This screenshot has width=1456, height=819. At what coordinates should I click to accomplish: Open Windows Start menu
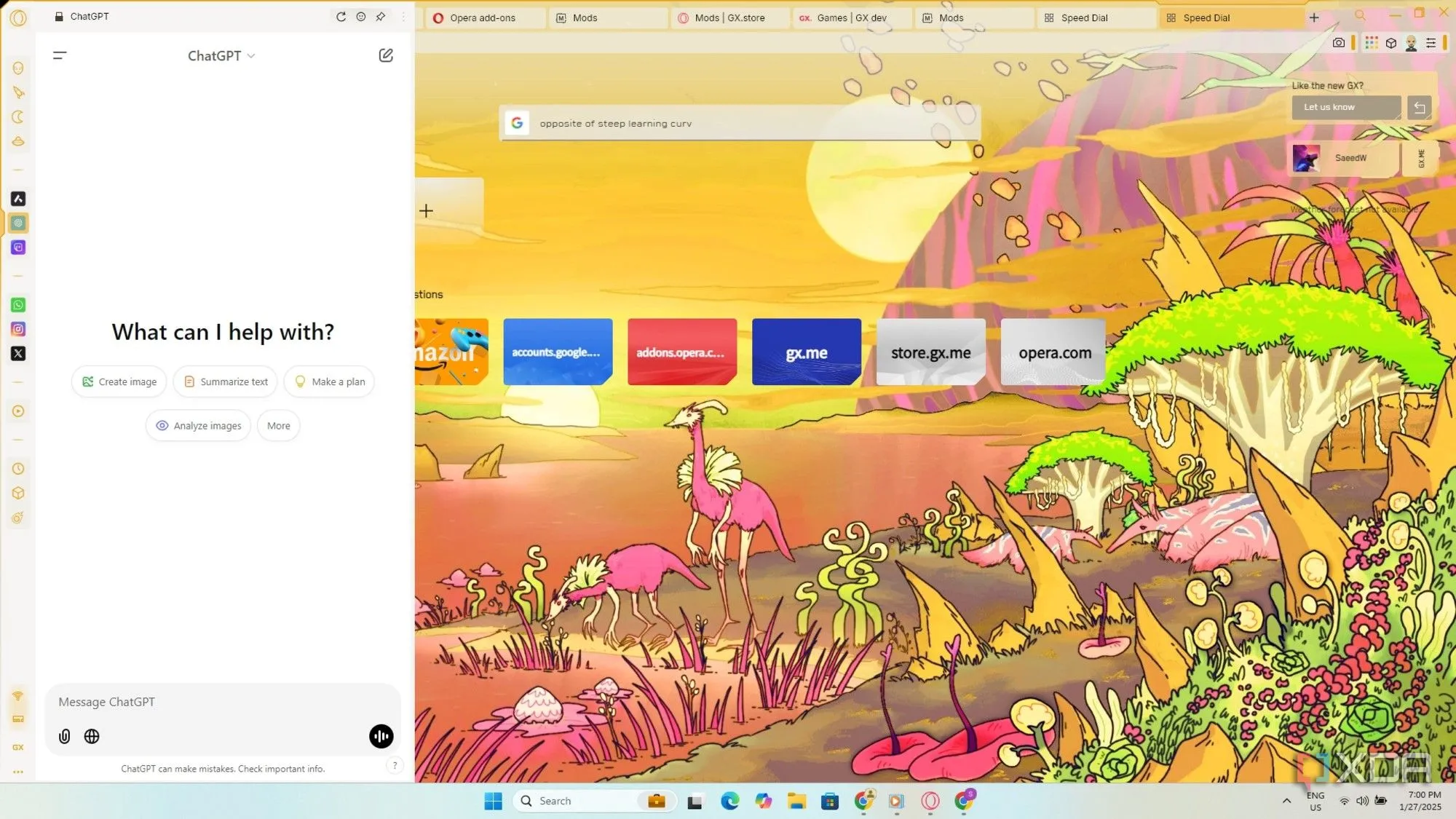pyautogui.click(x=493, y=801)
